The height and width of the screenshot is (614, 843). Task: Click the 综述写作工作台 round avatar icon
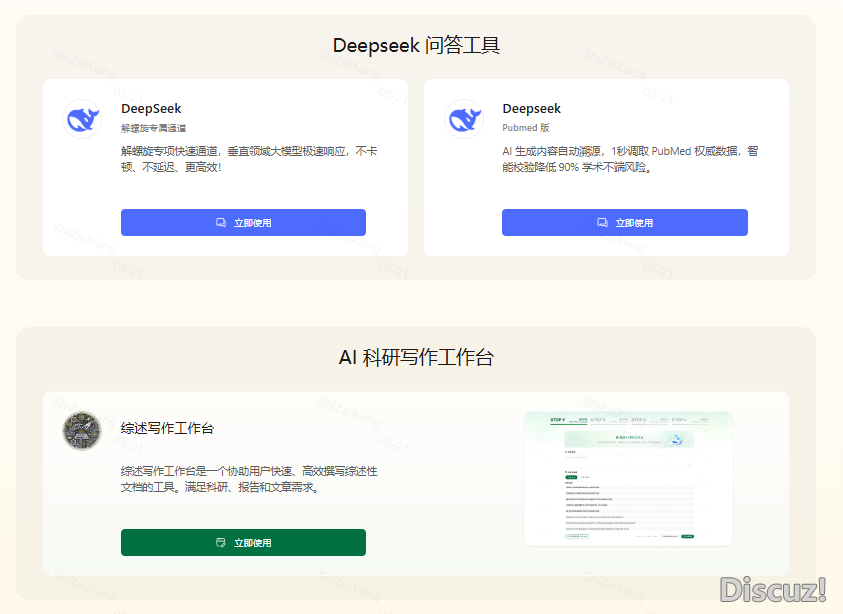pos(82,431)
